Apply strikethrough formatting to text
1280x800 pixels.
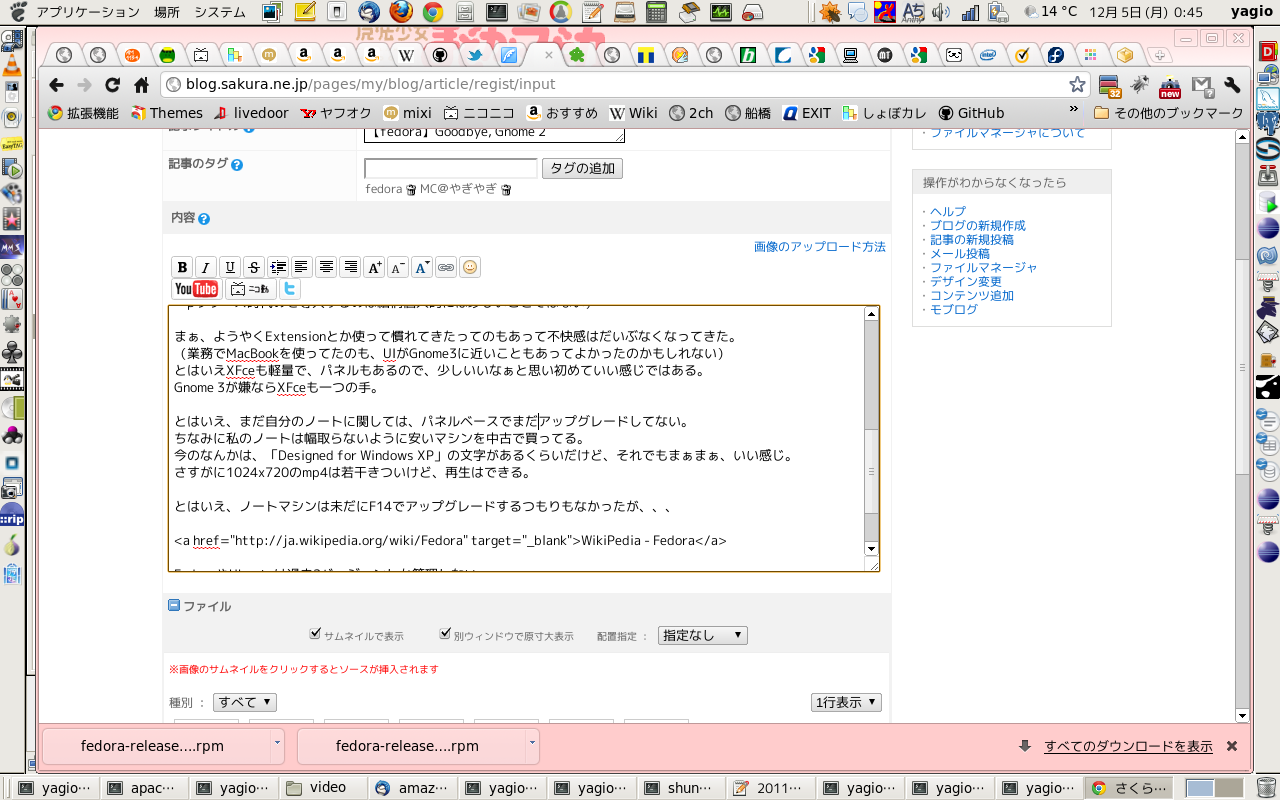pos(254,267)
